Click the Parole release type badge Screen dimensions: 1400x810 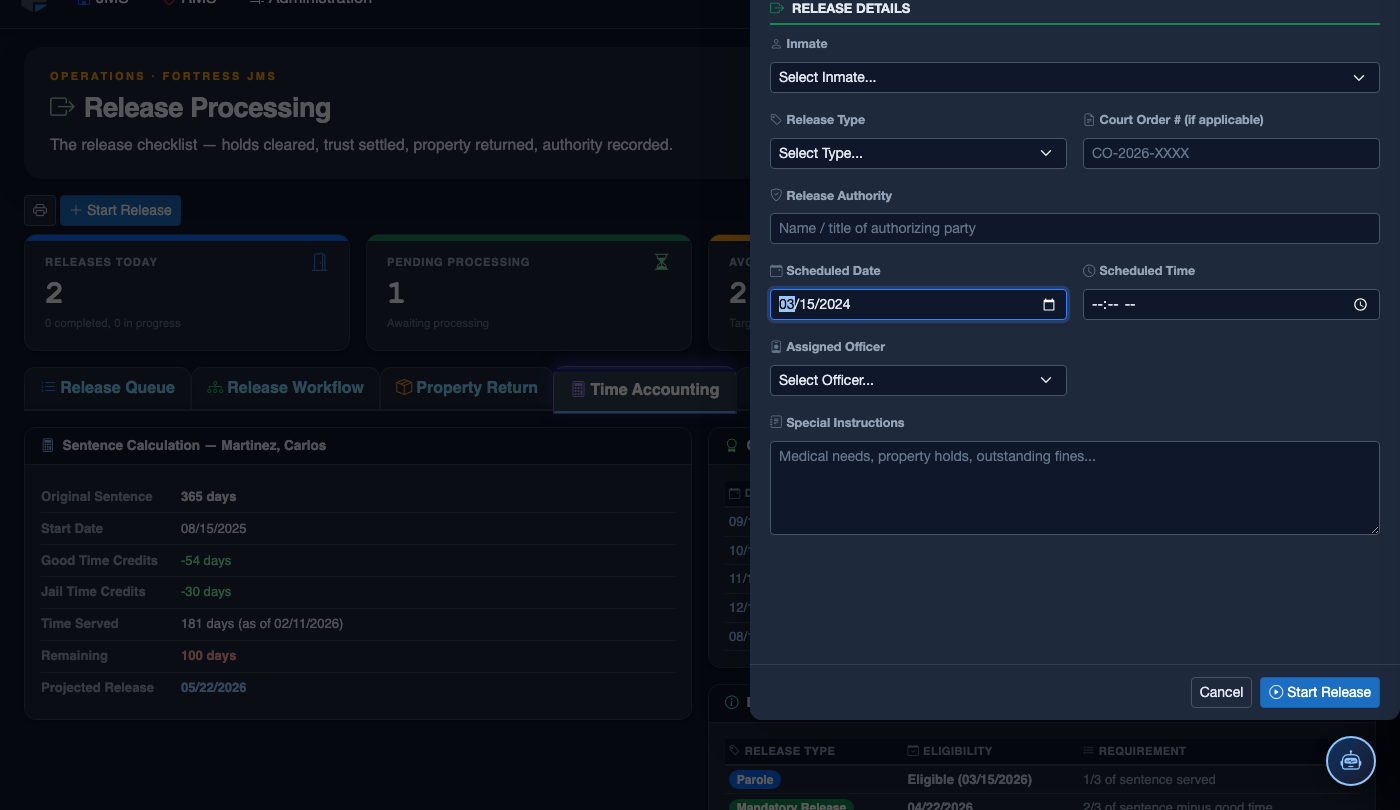[755, 779]
